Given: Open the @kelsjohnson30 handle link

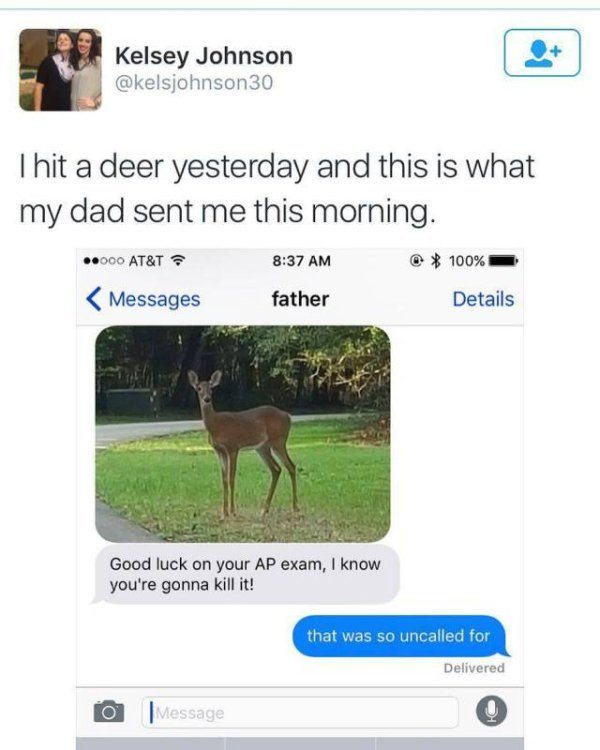Looking at the screenshot, I should coord(194,83).
